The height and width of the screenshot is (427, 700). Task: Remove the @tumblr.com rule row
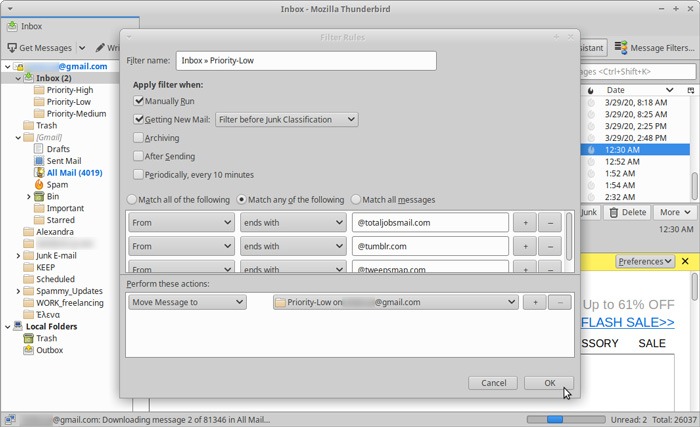pos(550,246)
